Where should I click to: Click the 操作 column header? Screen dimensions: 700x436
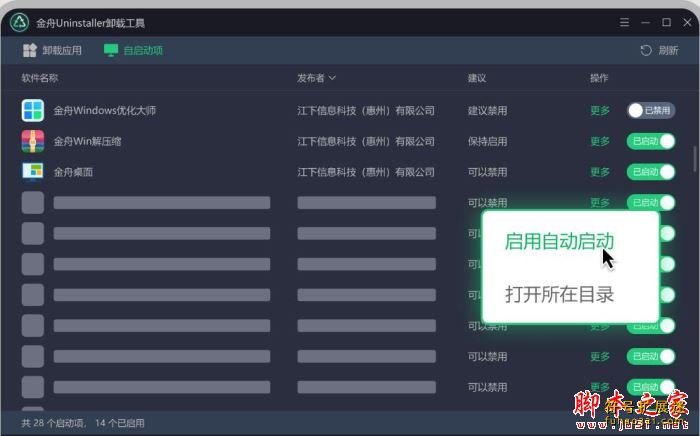[599, 78]
